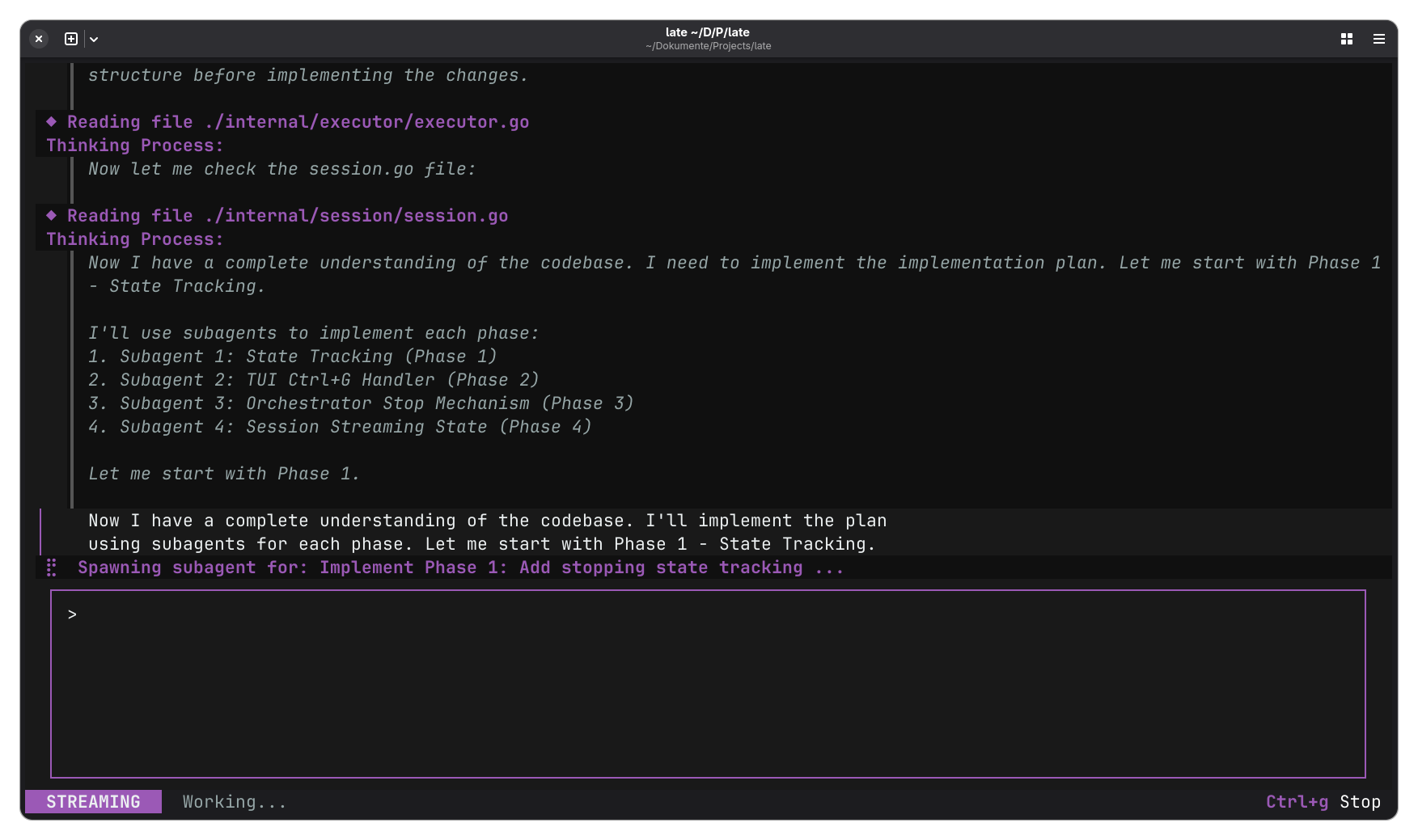Click the Reading file ./internal/session/session.go entry
This screenshot has width=1418, height=840.
click(287, 216)
